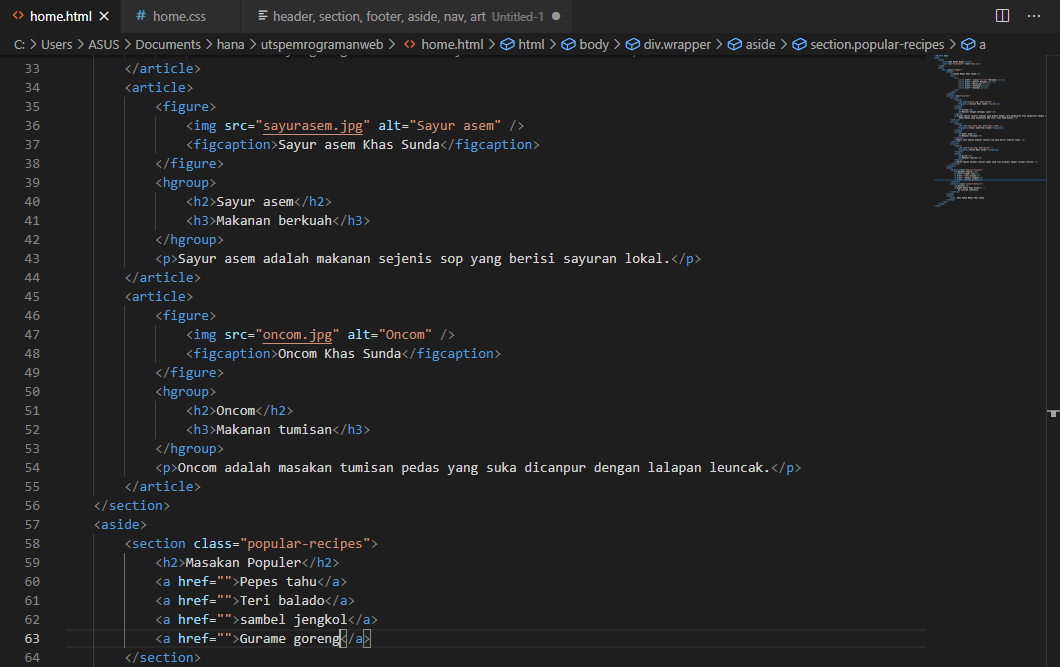
Task: Select the body symbol breadcrumb
Action: 585,45
